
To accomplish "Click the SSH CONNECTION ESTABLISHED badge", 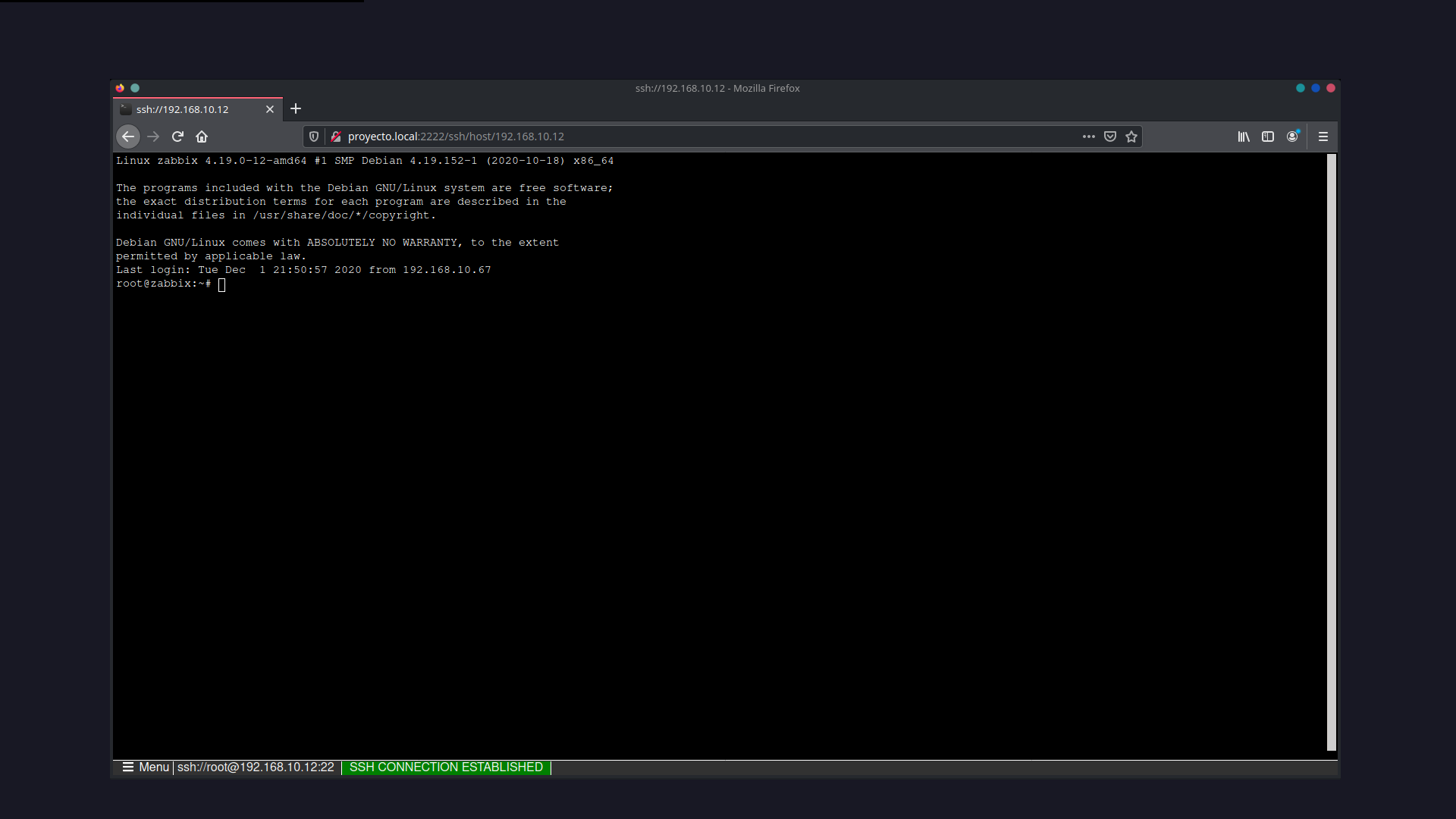I will (x=446, y=767).
